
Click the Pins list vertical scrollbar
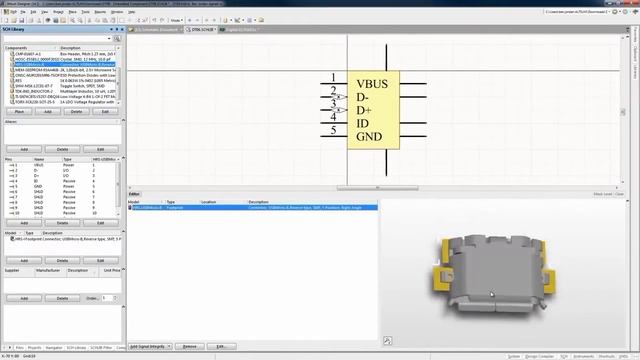(x=118, y=184)
